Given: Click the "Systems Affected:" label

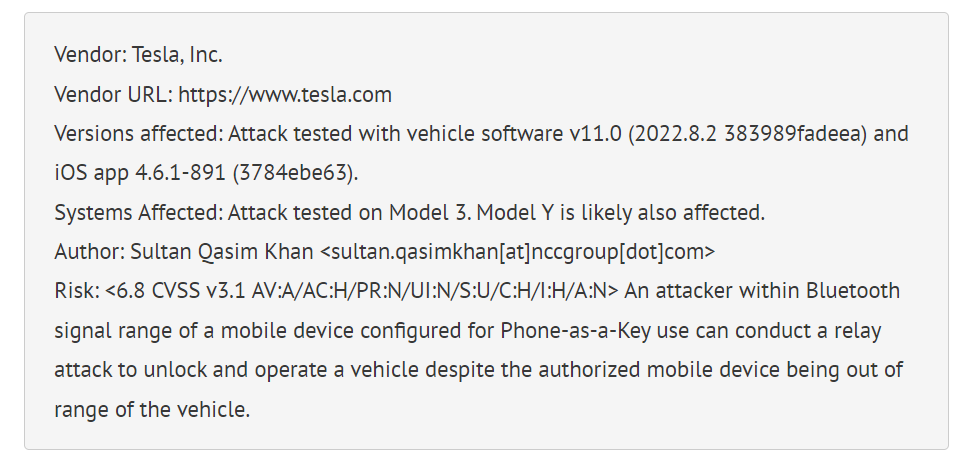Looking at the screenshot, I should (x=138, y=213).
